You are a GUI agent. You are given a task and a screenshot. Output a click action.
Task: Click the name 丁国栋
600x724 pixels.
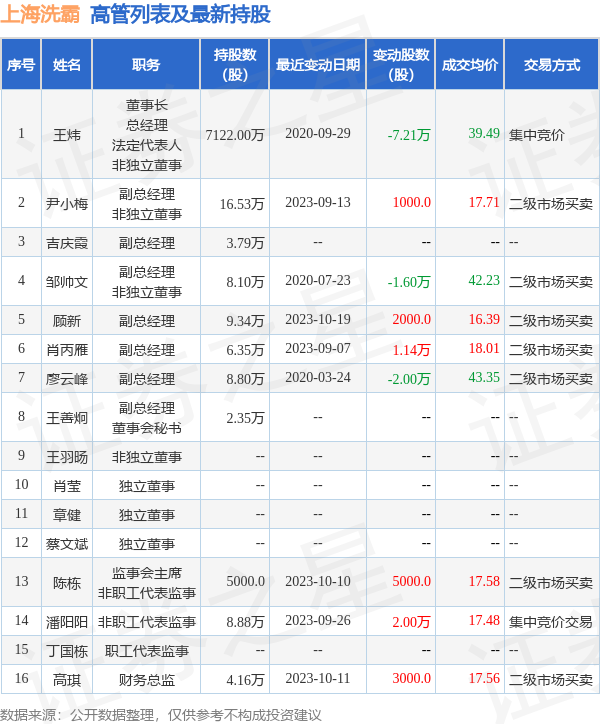(x=67, y=651)
